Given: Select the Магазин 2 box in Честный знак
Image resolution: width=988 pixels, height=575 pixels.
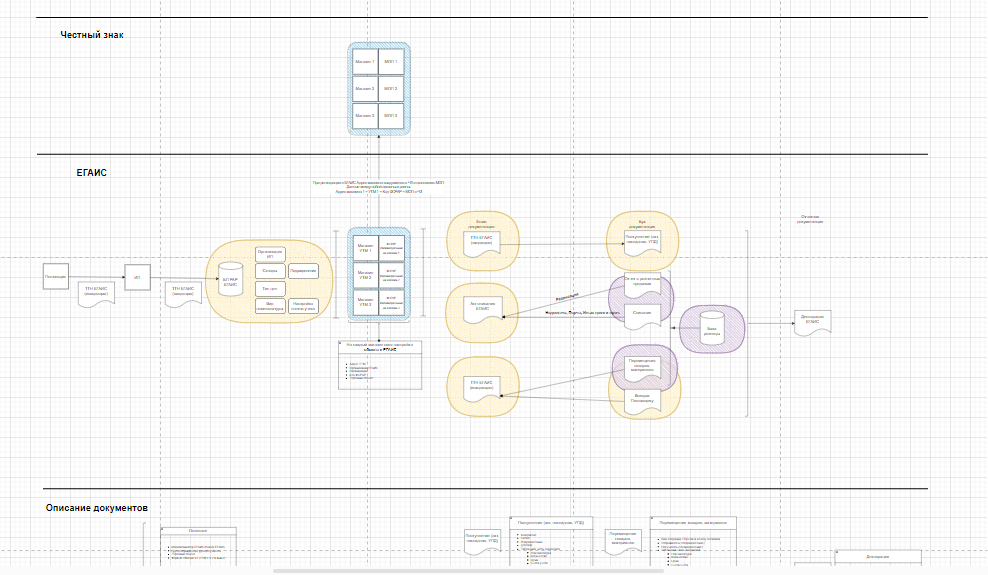Looking at the screenshot, I should tap(365, 89).
